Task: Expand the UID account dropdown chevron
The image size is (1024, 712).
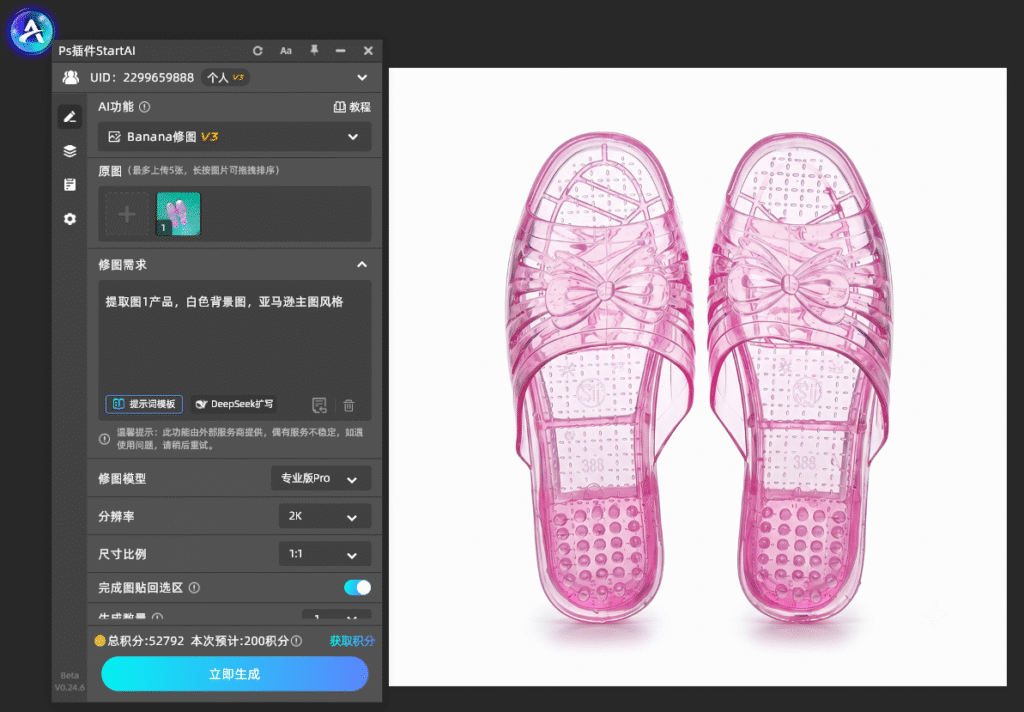Action: click(362, 78)
